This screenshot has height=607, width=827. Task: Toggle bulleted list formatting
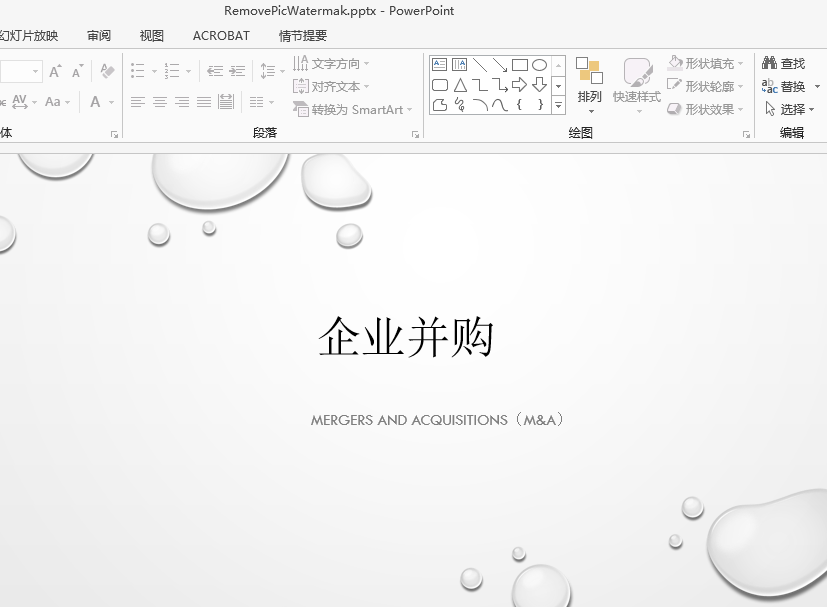tap(138, 71)
